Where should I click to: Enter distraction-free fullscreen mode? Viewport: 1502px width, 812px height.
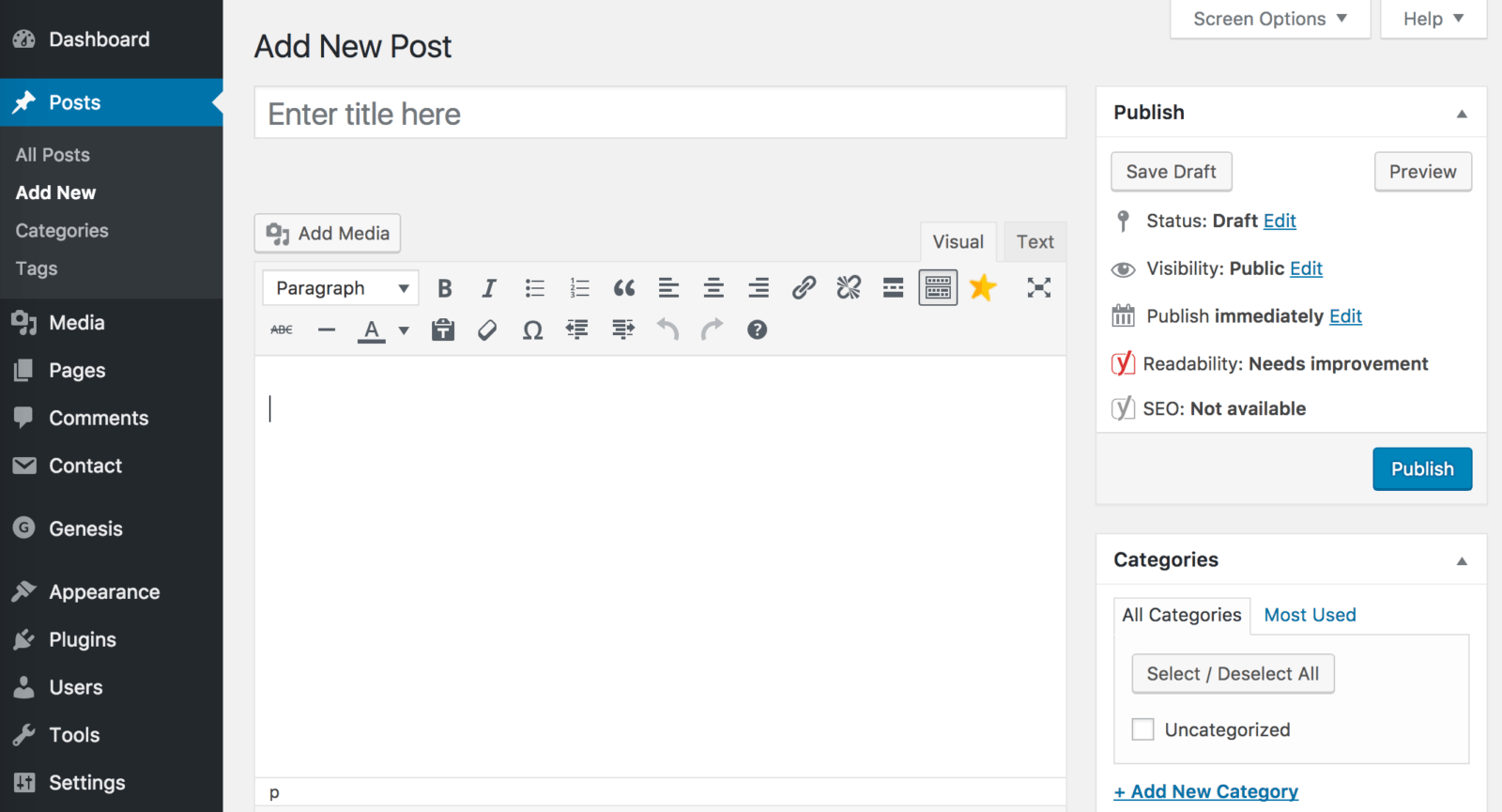point(1038,288)
